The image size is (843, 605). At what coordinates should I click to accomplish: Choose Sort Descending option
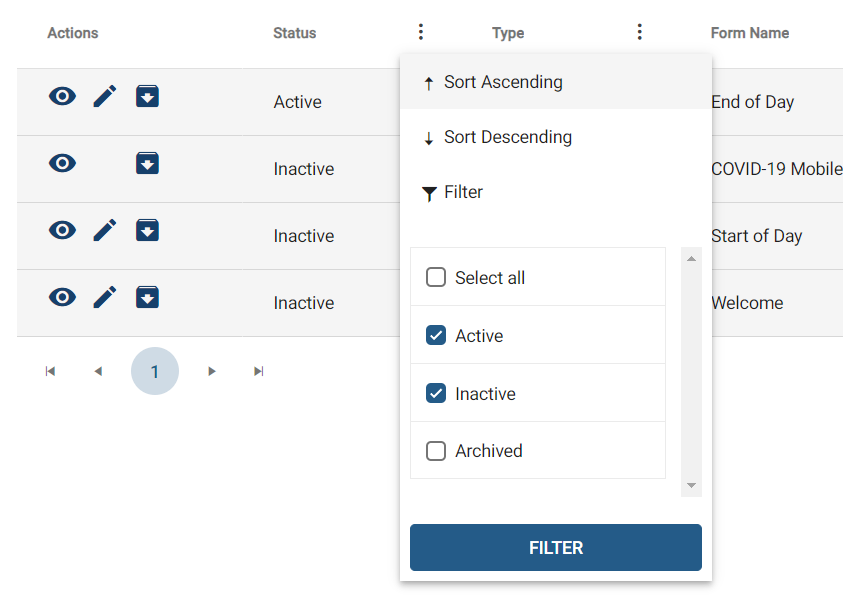click(x=556, y=137)
